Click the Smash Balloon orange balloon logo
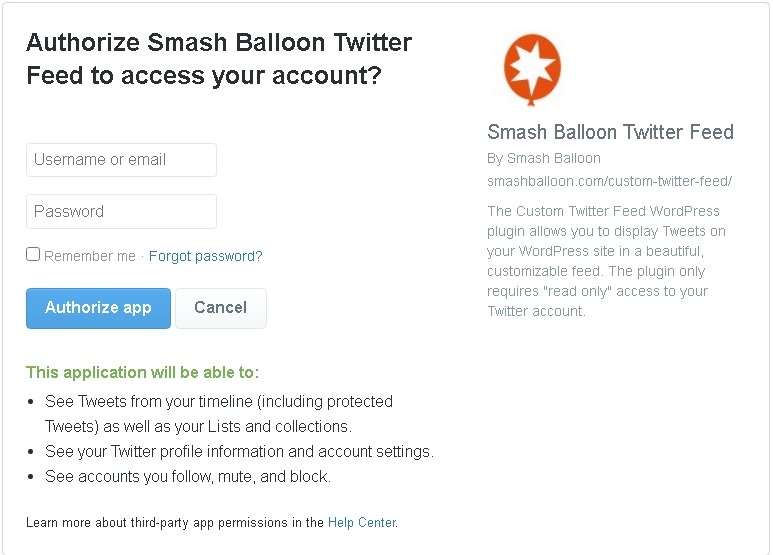Screen dimensions: 773x555 coord(532,69)
